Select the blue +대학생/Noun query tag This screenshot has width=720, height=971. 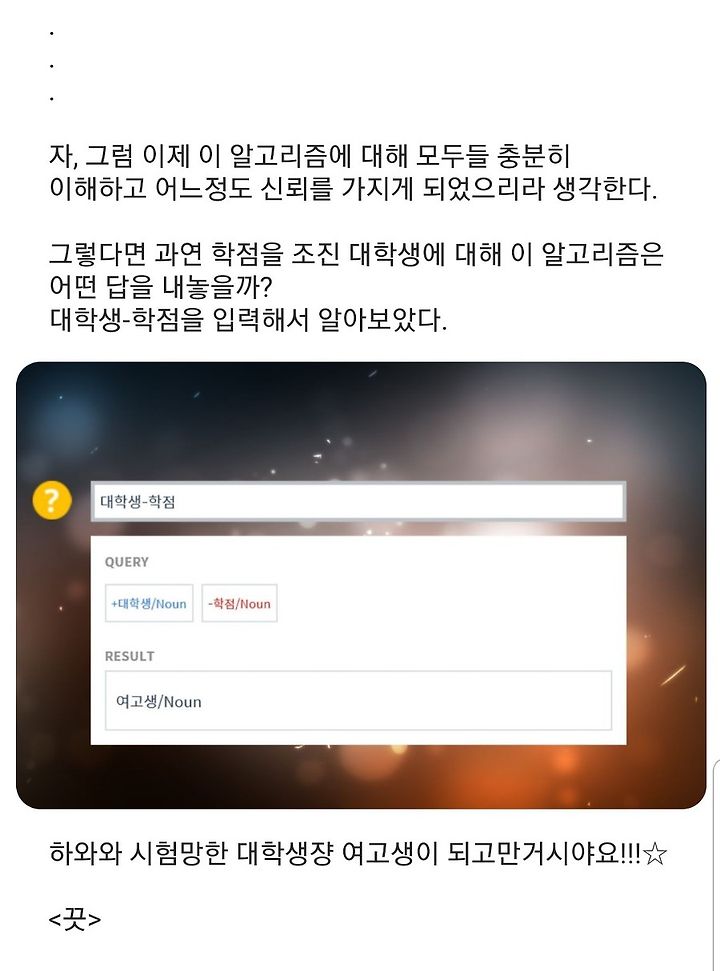point(149,603)
